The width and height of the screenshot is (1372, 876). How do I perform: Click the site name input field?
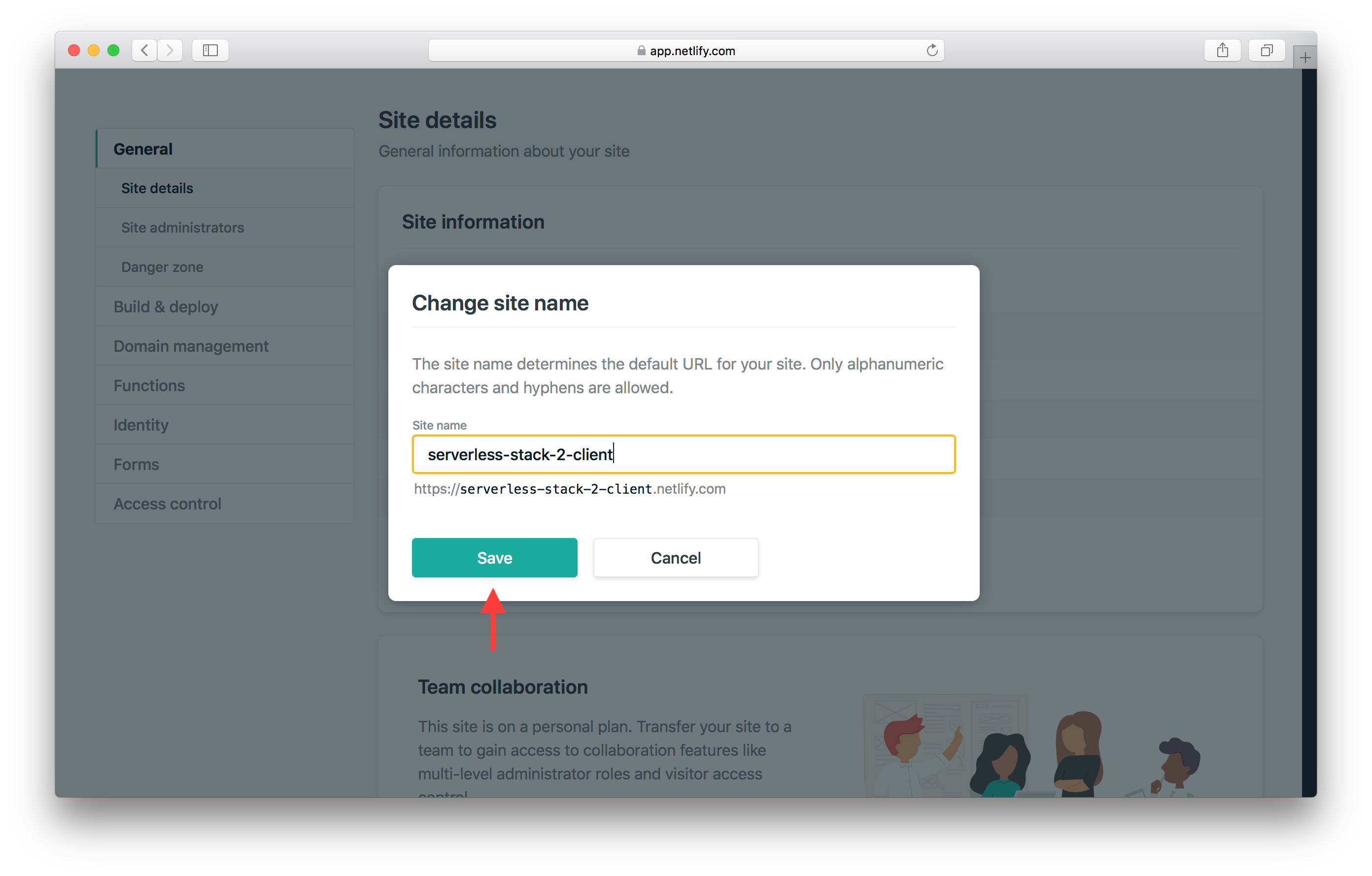(x=684, y=454)
